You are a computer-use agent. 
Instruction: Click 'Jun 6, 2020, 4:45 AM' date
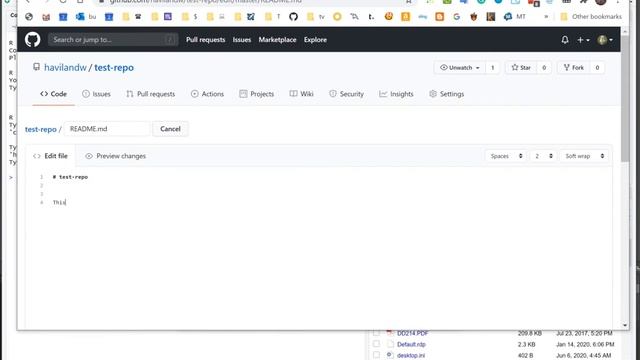583,355
